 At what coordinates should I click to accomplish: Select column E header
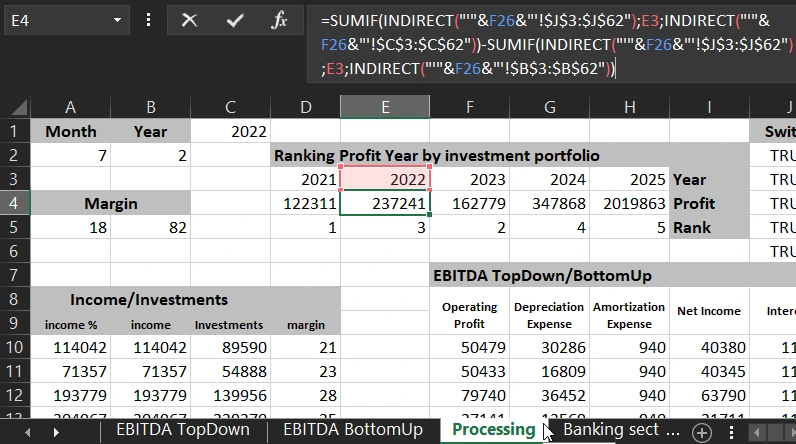[385, 107]
